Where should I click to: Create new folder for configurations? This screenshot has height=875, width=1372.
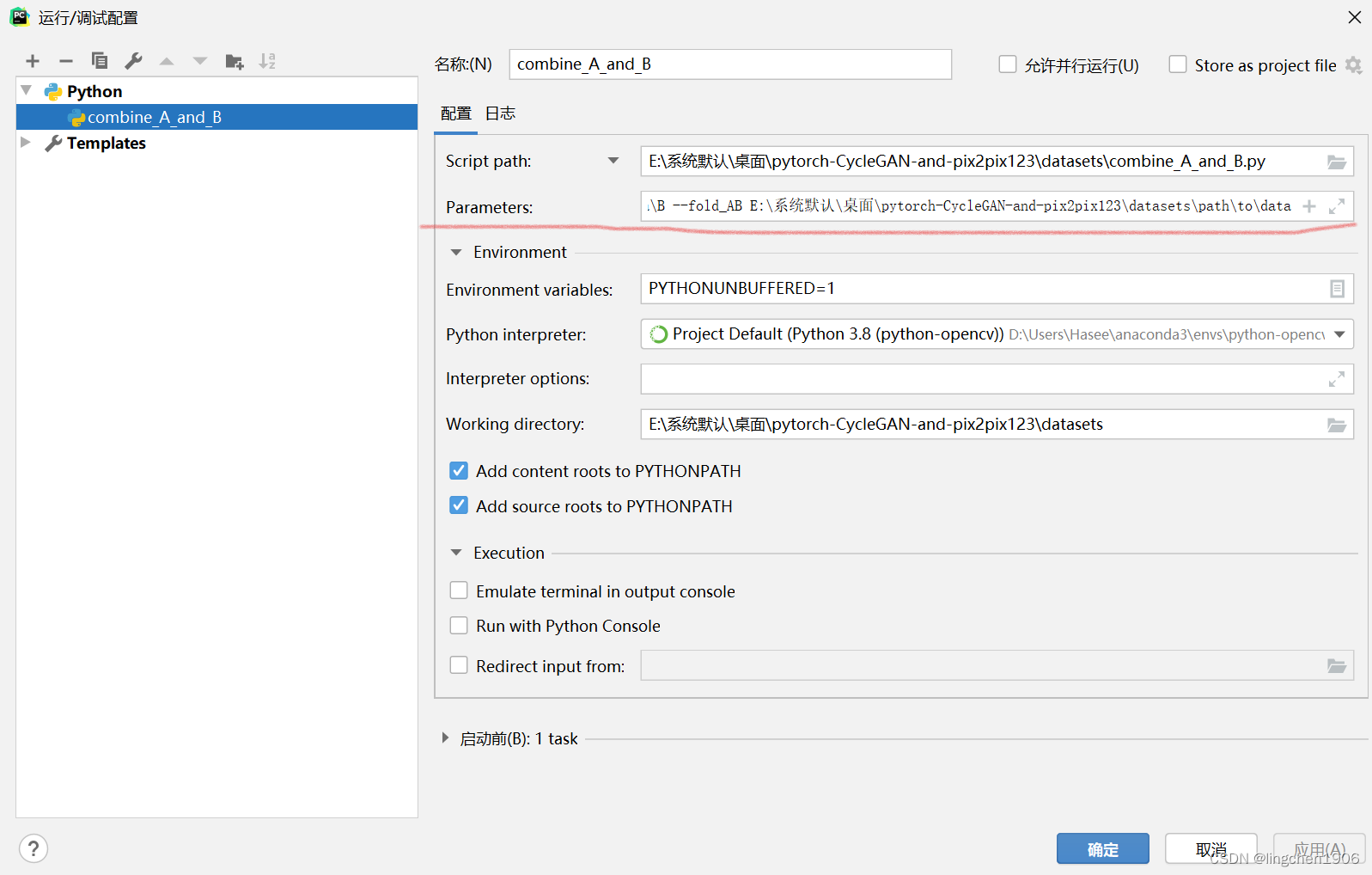[235, 61]
